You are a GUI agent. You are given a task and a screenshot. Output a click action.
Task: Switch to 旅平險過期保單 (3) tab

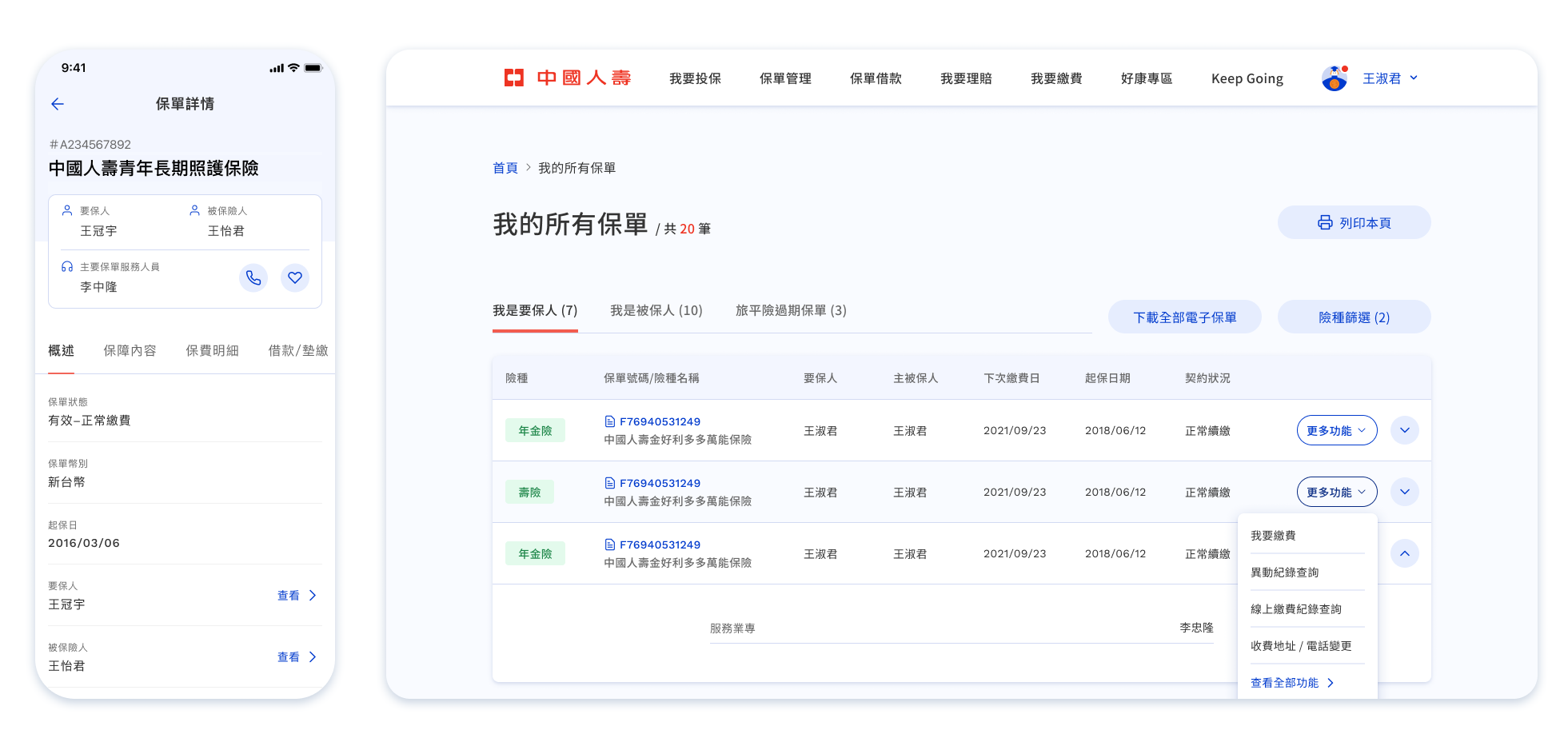click(x=791, y=311)
